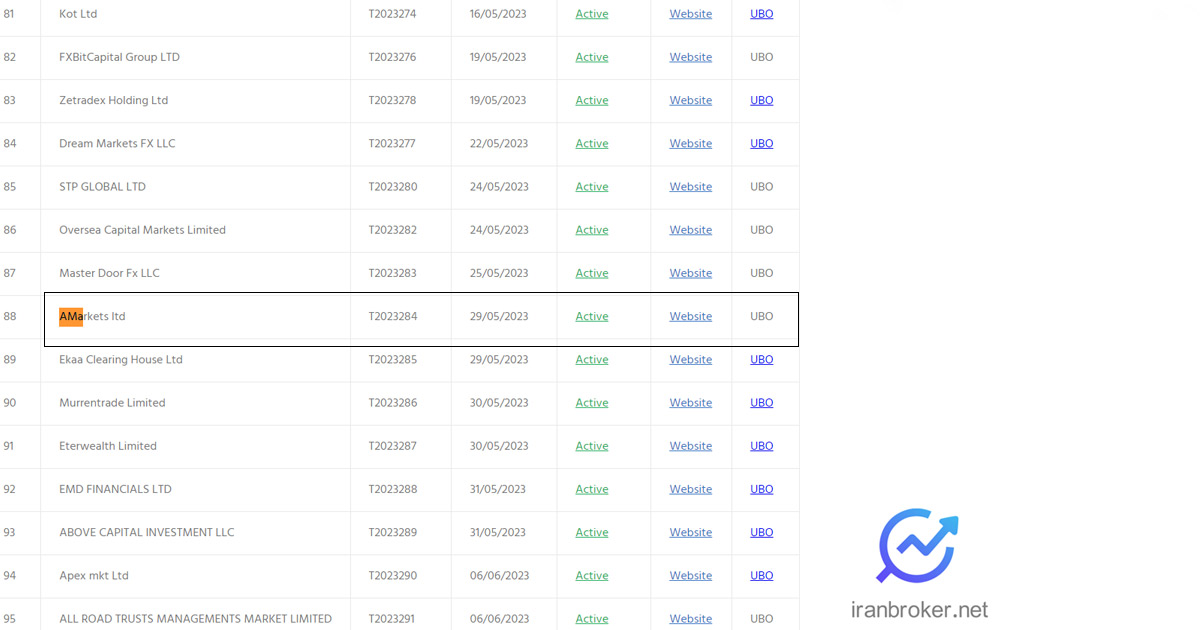Select company name Dream Markets FX LLC

coord(117,143)
